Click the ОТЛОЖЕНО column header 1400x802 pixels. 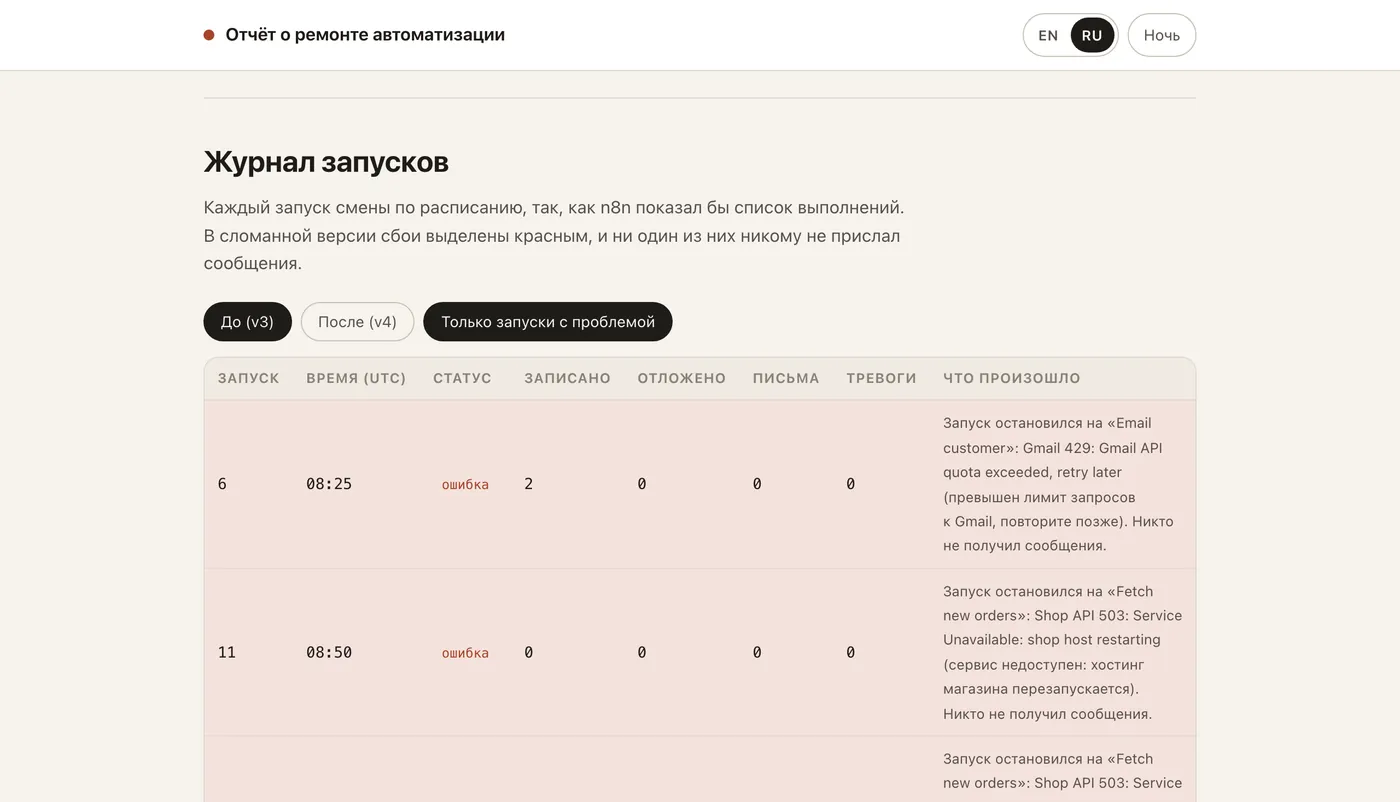(682, 379)
